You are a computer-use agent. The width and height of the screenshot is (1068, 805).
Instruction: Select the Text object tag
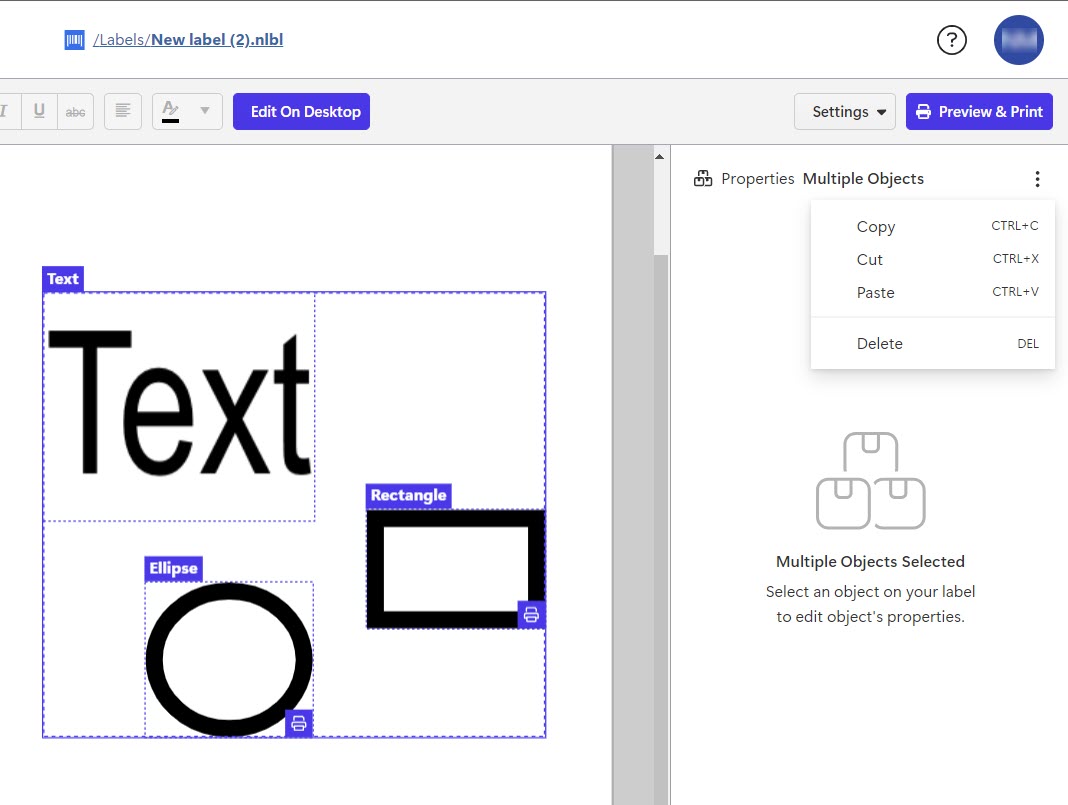pyautogui.click(x=63, y=279)
